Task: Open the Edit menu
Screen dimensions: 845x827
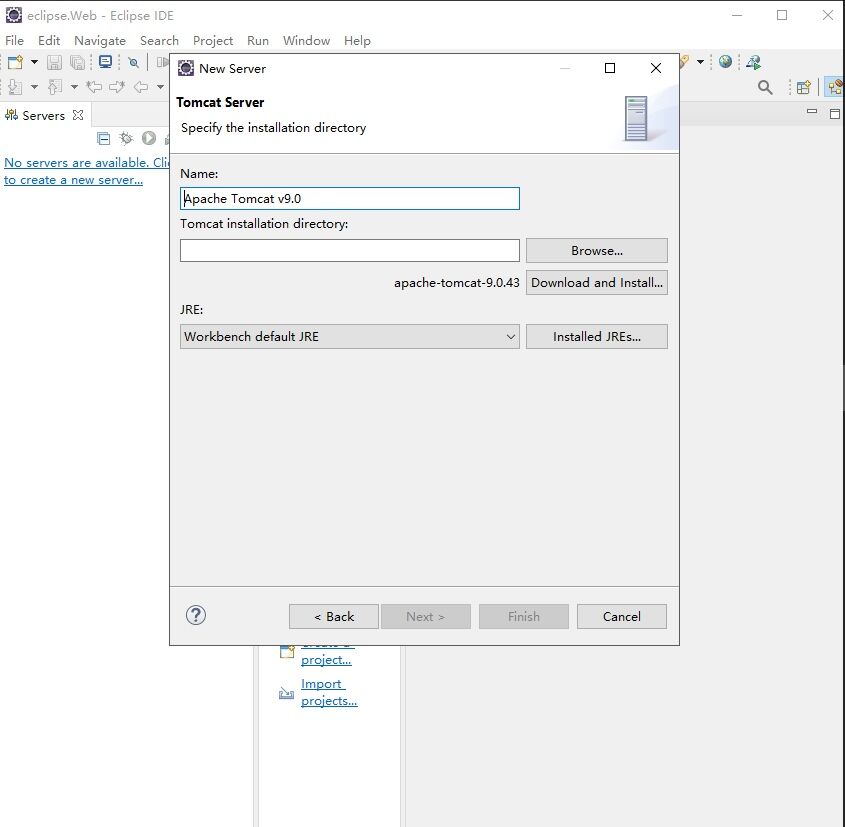Action: coord(49,40)
